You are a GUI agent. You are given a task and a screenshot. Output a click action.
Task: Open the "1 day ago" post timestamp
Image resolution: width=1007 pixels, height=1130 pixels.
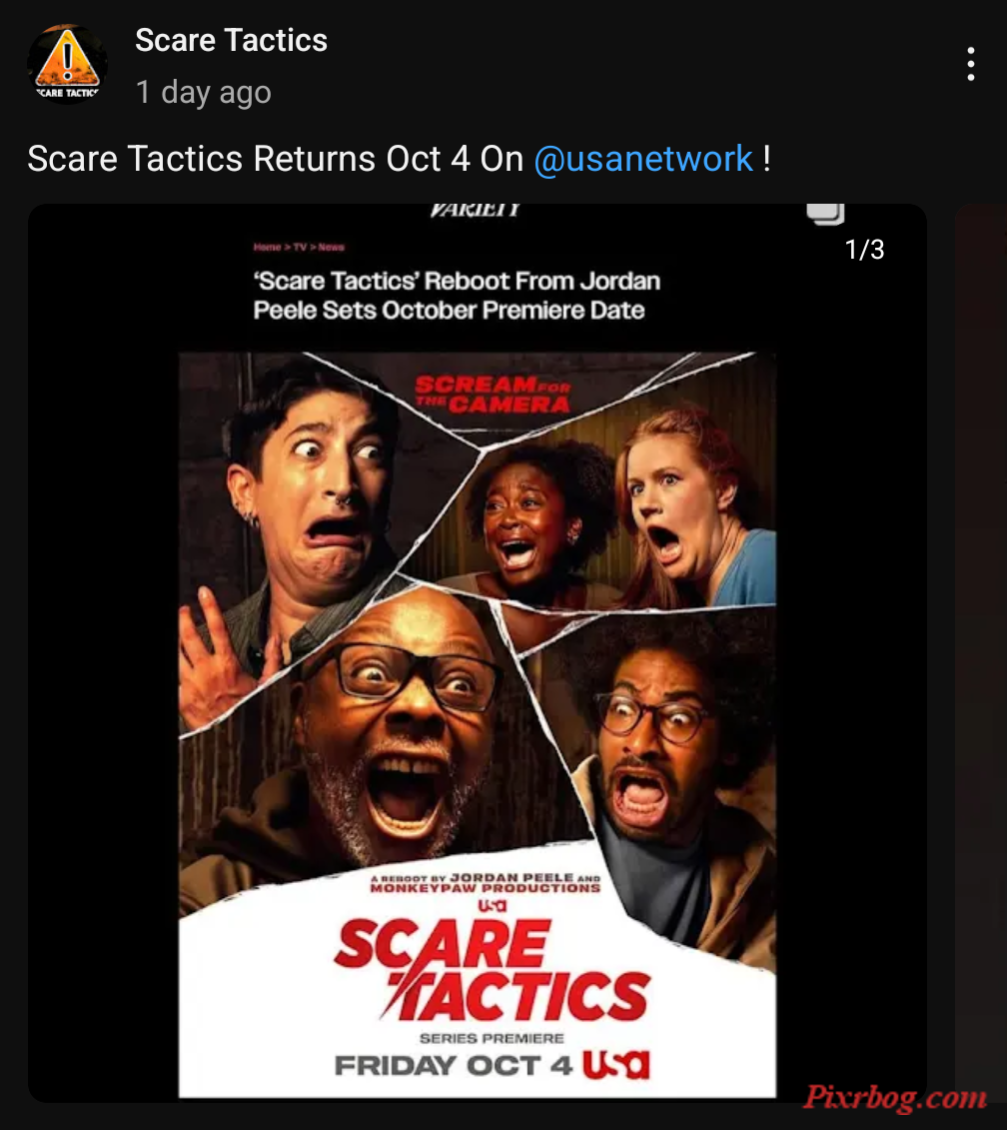[x=203, y=92]
